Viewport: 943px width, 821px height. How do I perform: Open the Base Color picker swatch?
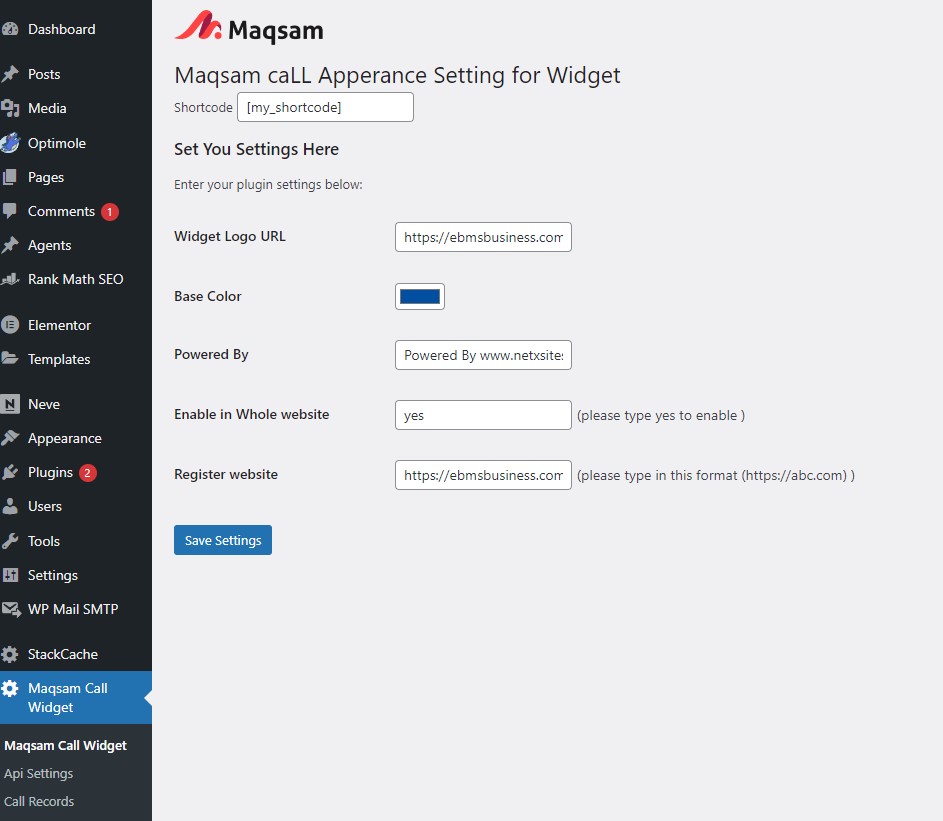pyautogui.click(x=420, y=297)
